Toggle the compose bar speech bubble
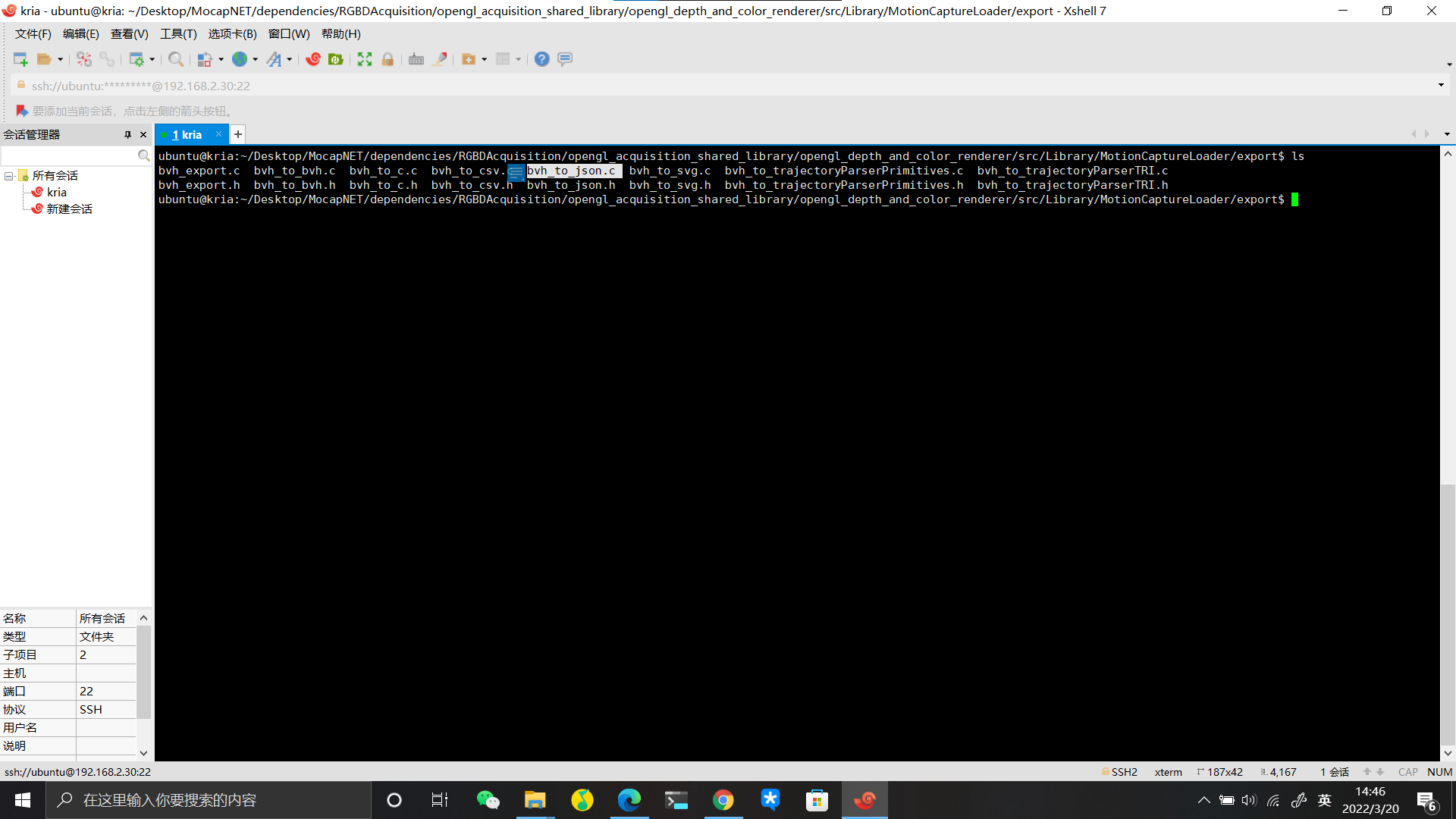This screenshot has width=1456, height=819. click(564, 58)
